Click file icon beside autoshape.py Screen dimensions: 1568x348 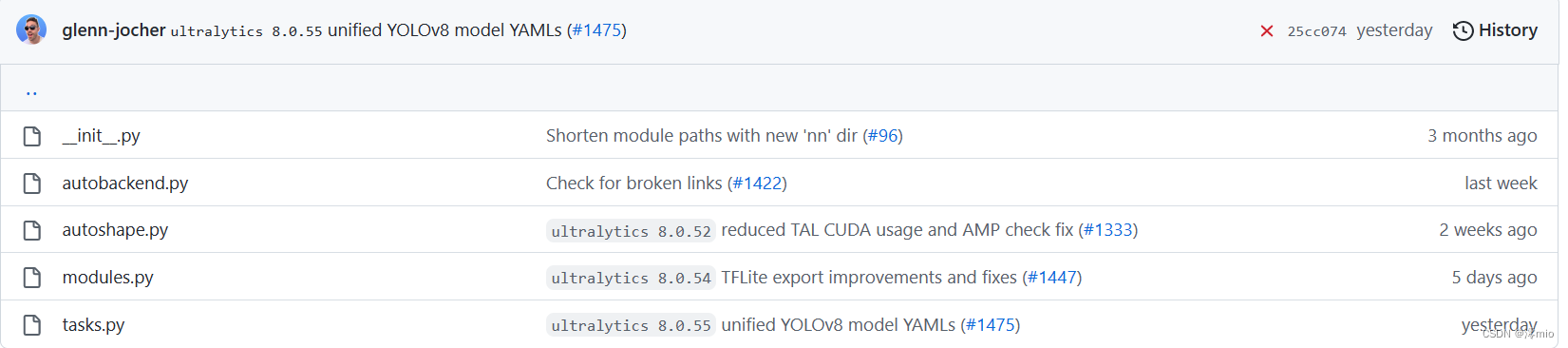(x=32, y=230)
